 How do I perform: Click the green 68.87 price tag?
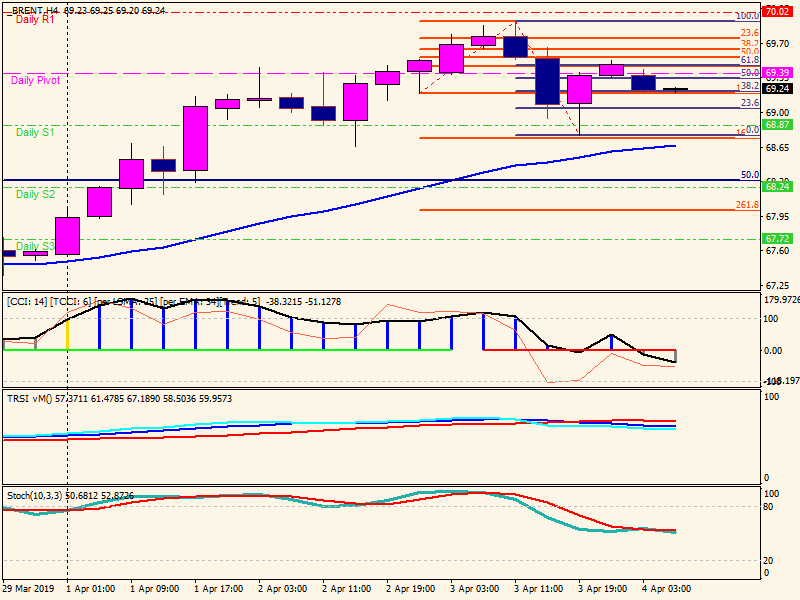777,125
